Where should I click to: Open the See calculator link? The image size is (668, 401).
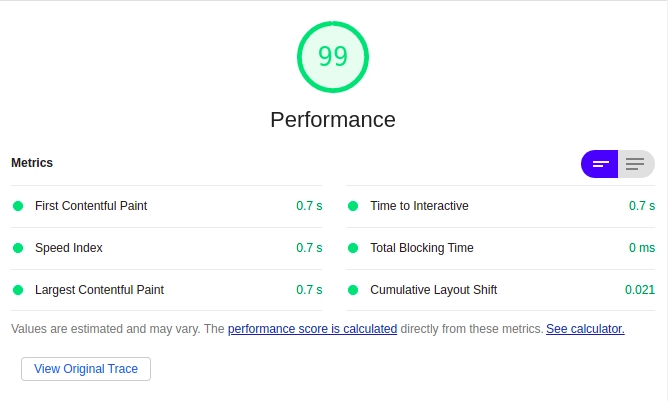(585, 329)
